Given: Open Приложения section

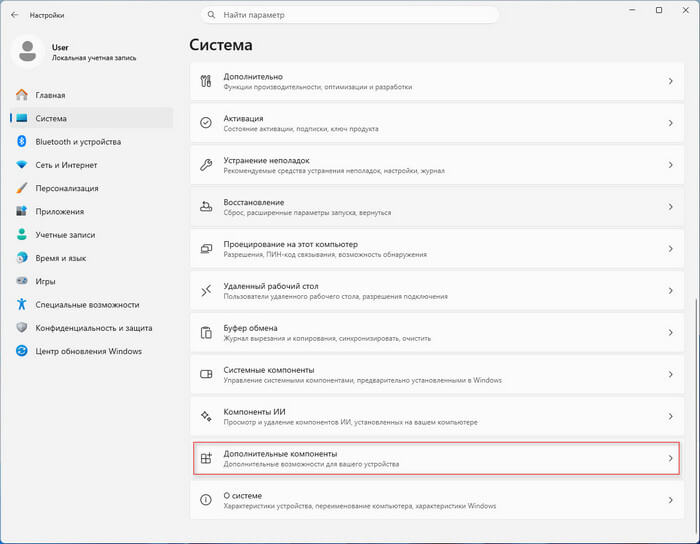Looking at the screenshot, I should click(92, 211).
